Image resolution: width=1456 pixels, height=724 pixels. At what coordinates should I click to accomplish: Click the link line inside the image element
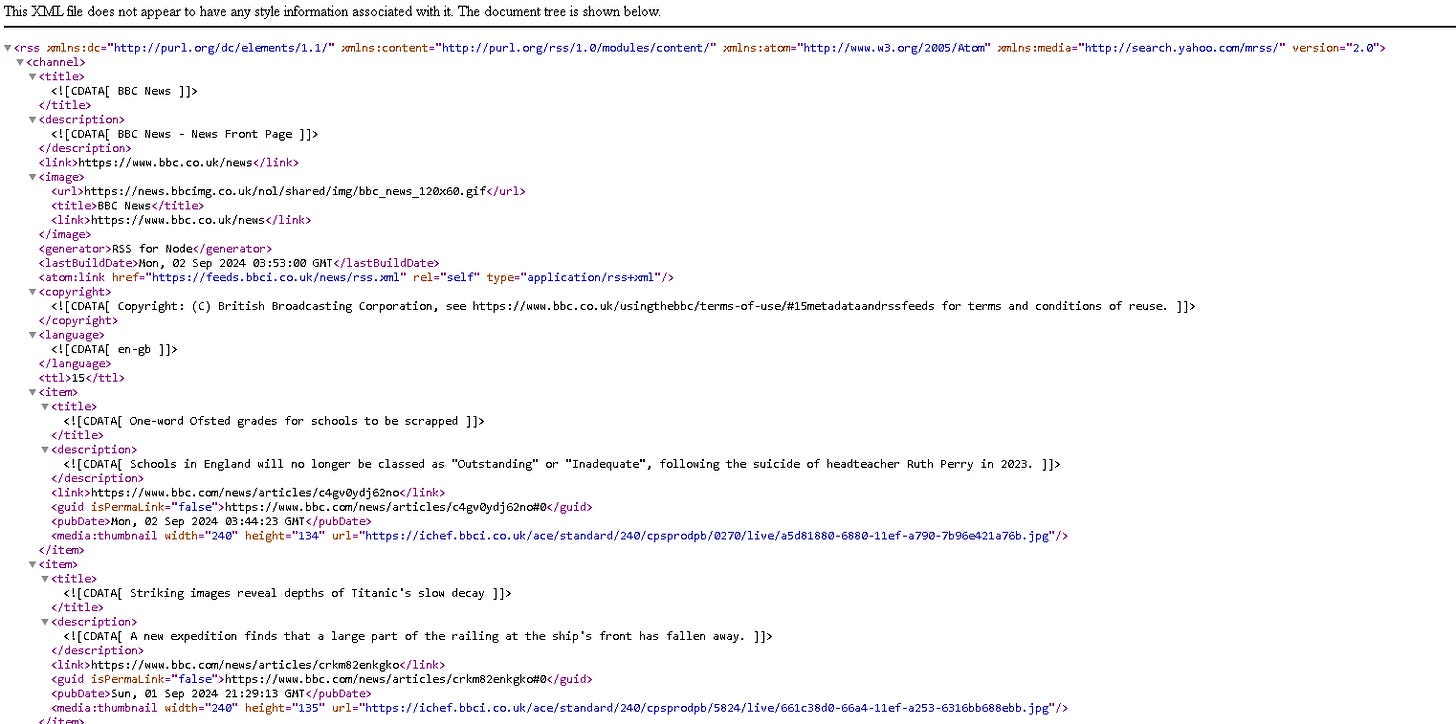click(x=181, y=220)
